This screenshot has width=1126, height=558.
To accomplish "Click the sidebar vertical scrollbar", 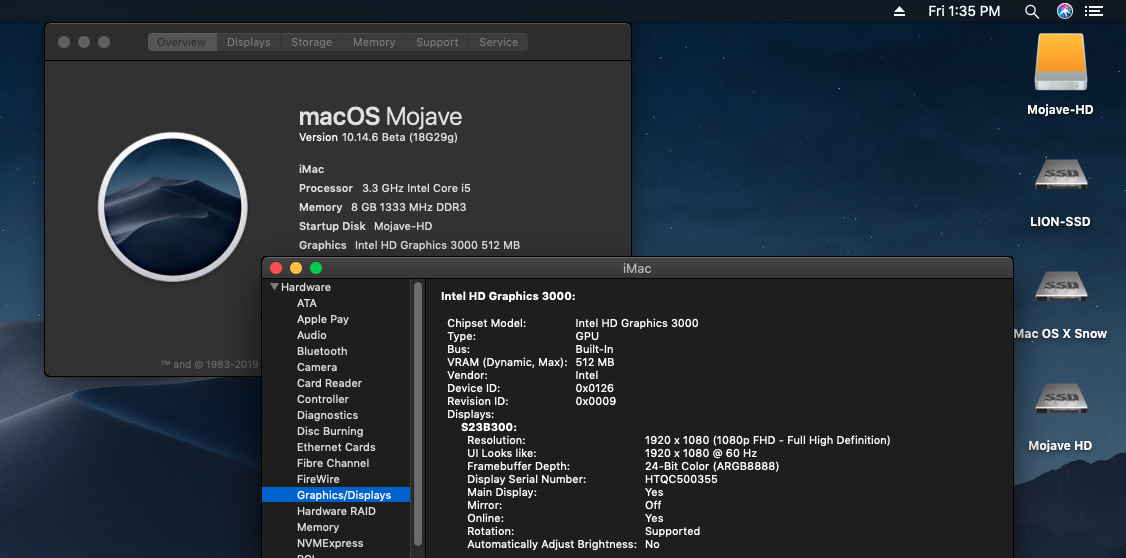I will [x=418, y=414].
